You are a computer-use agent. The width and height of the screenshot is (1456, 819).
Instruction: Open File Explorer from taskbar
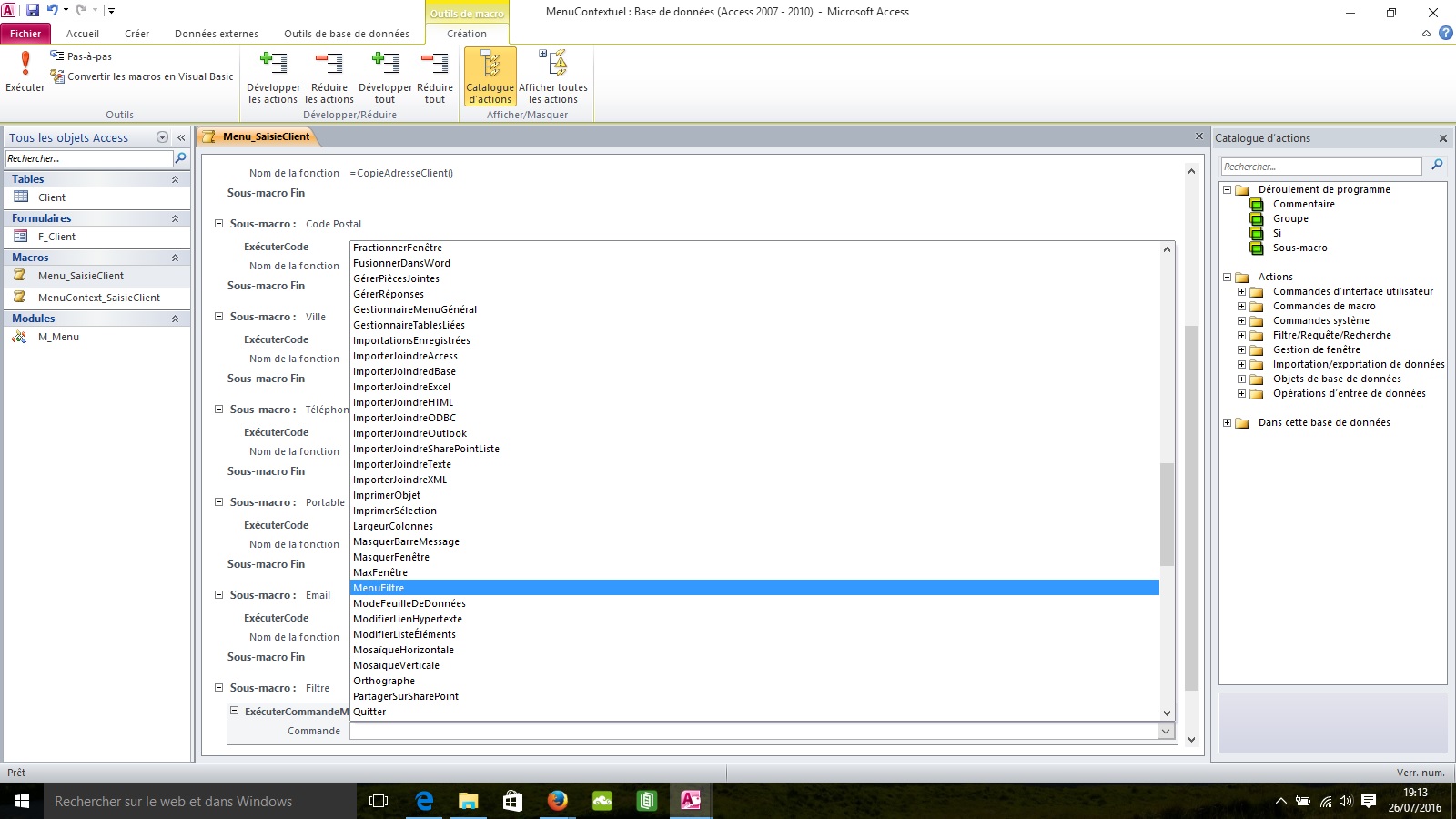tap(468, 801)
